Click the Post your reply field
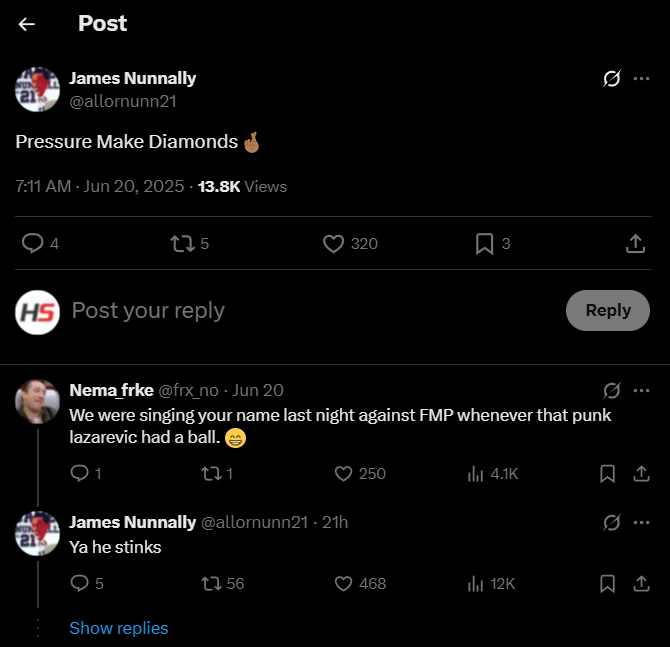The image size is (670, 647). click(300, 311)
